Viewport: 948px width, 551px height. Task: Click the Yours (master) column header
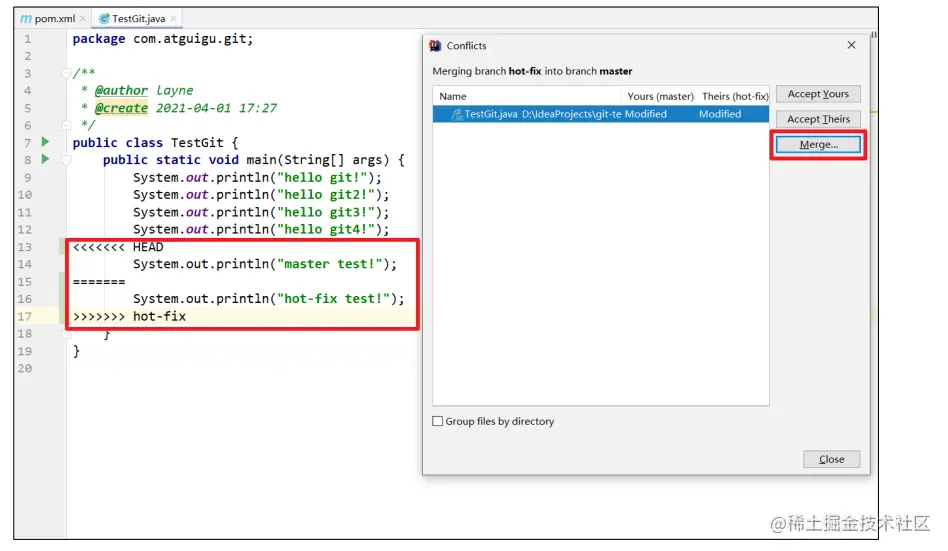[x=660, y=96]
